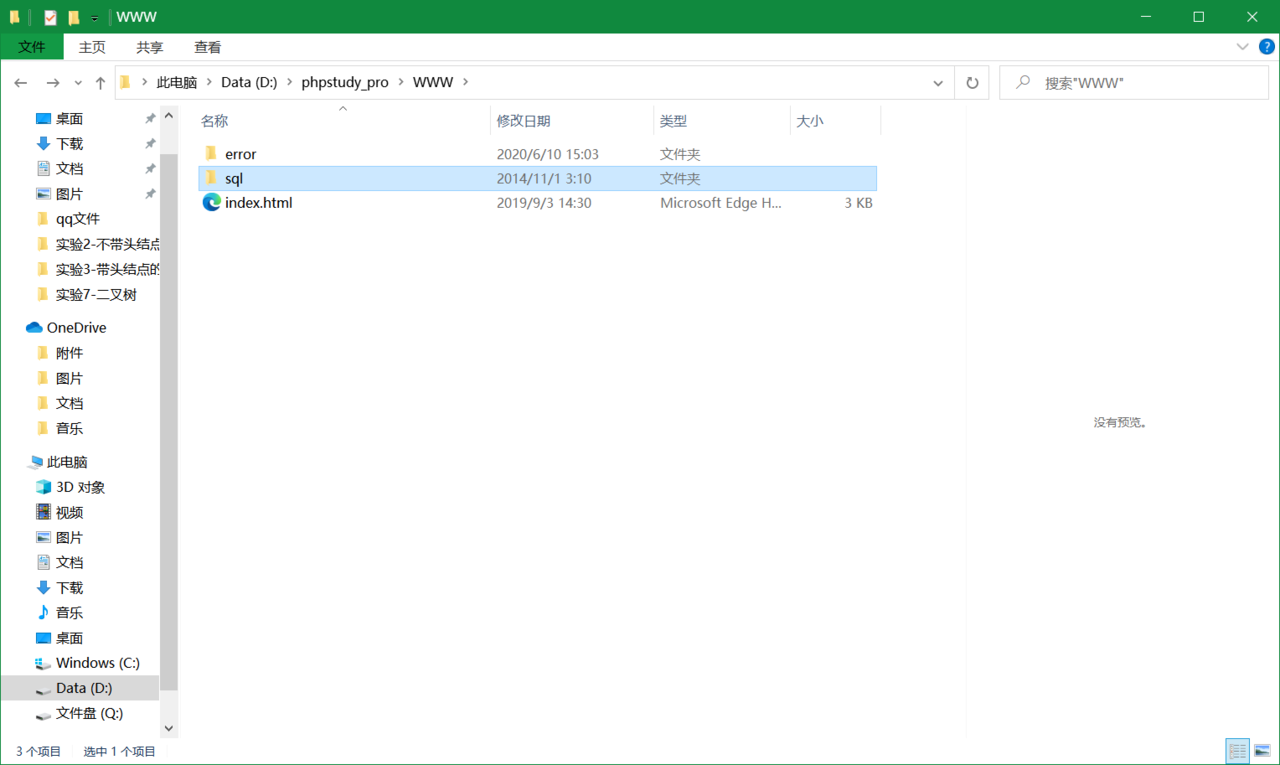Select the sql folder row
Image resolution: width=1280 pixels, height=765 pixels.
538,178
